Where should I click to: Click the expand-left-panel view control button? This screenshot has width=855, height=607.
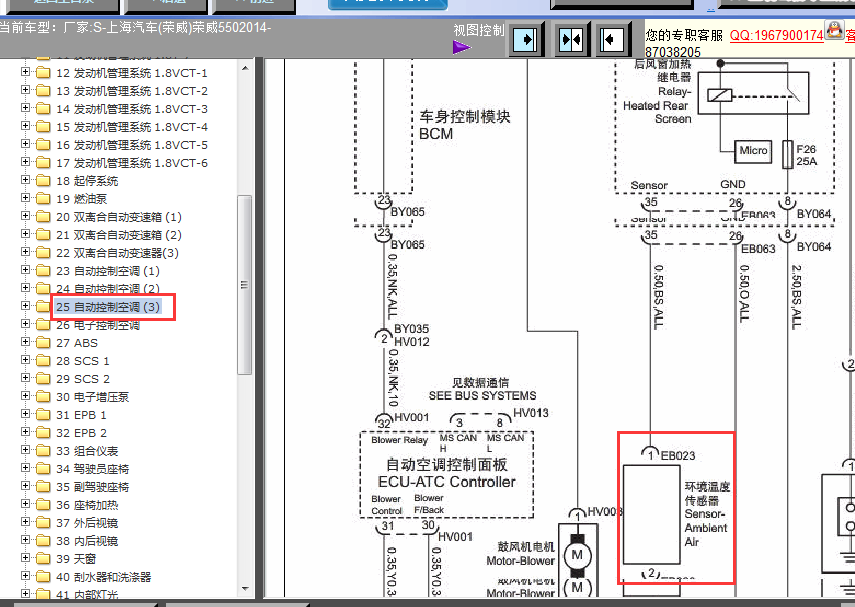[x=614, y=40]
